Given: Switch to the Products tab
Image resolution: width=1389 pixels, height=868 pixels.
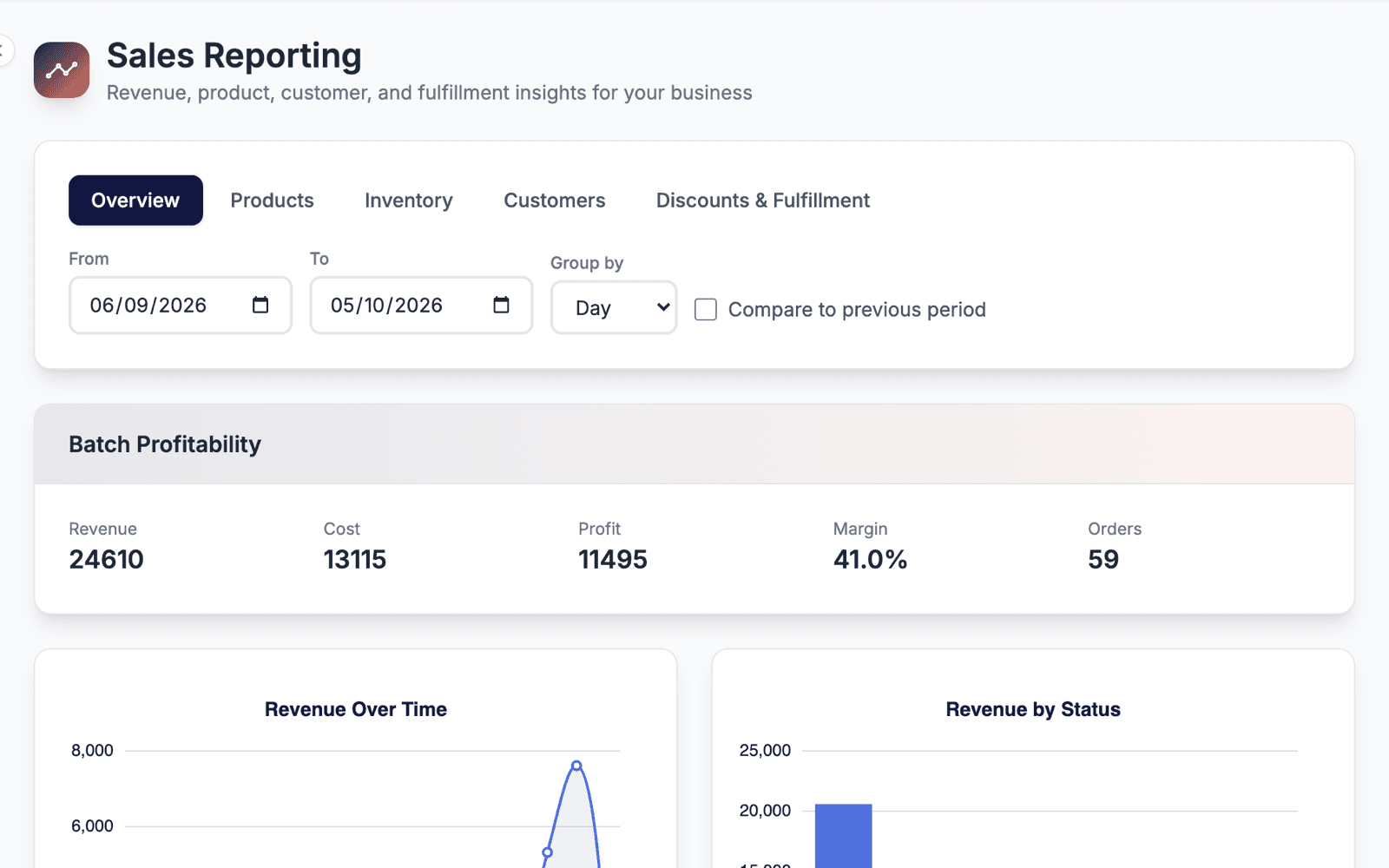Looking at the screenshot, I should click(x=273, y=201).
